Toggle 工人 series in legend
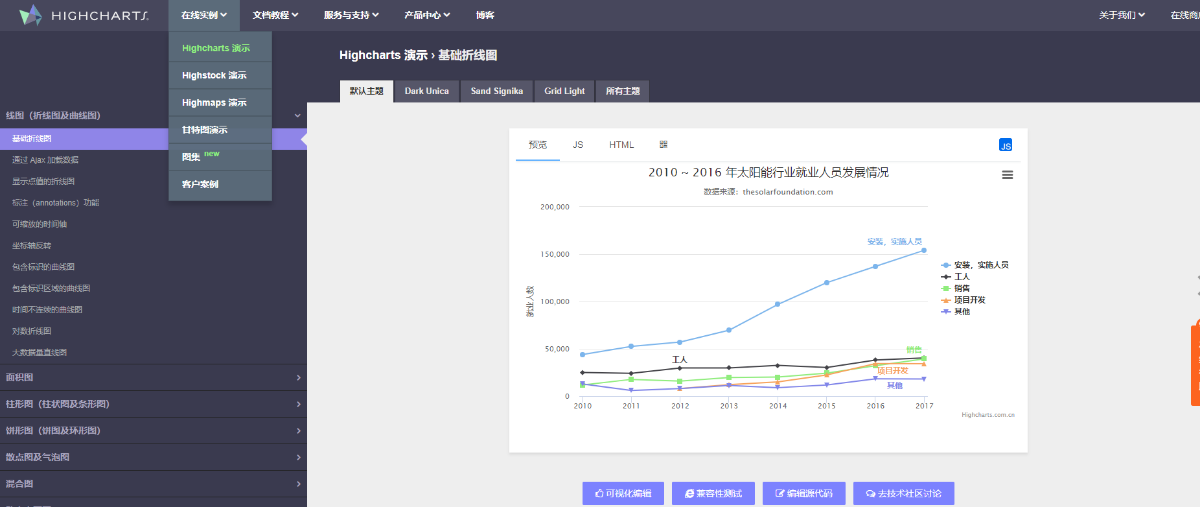1200x507 pixels. [x=955, y=276]
